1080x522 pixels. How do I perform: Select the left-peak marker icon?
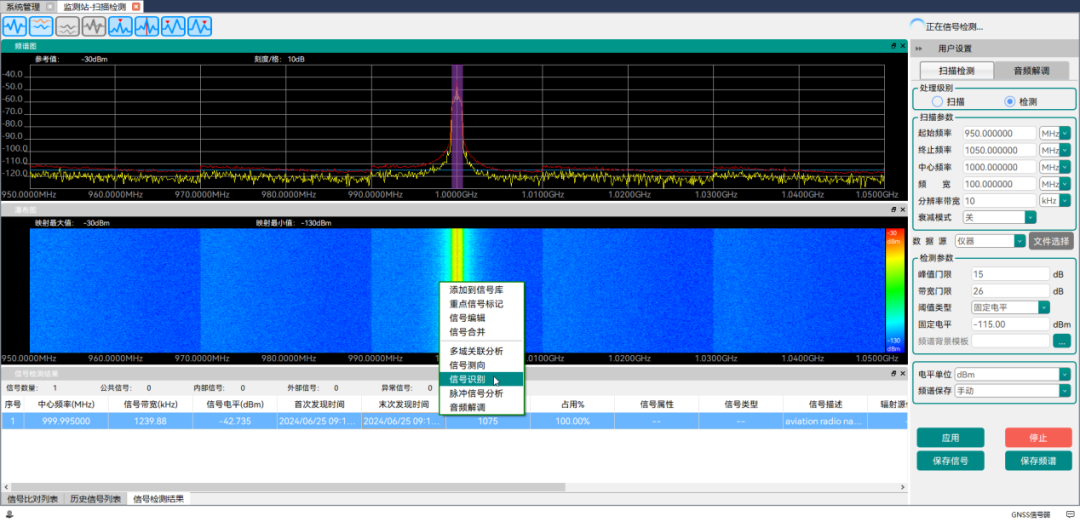173,26
